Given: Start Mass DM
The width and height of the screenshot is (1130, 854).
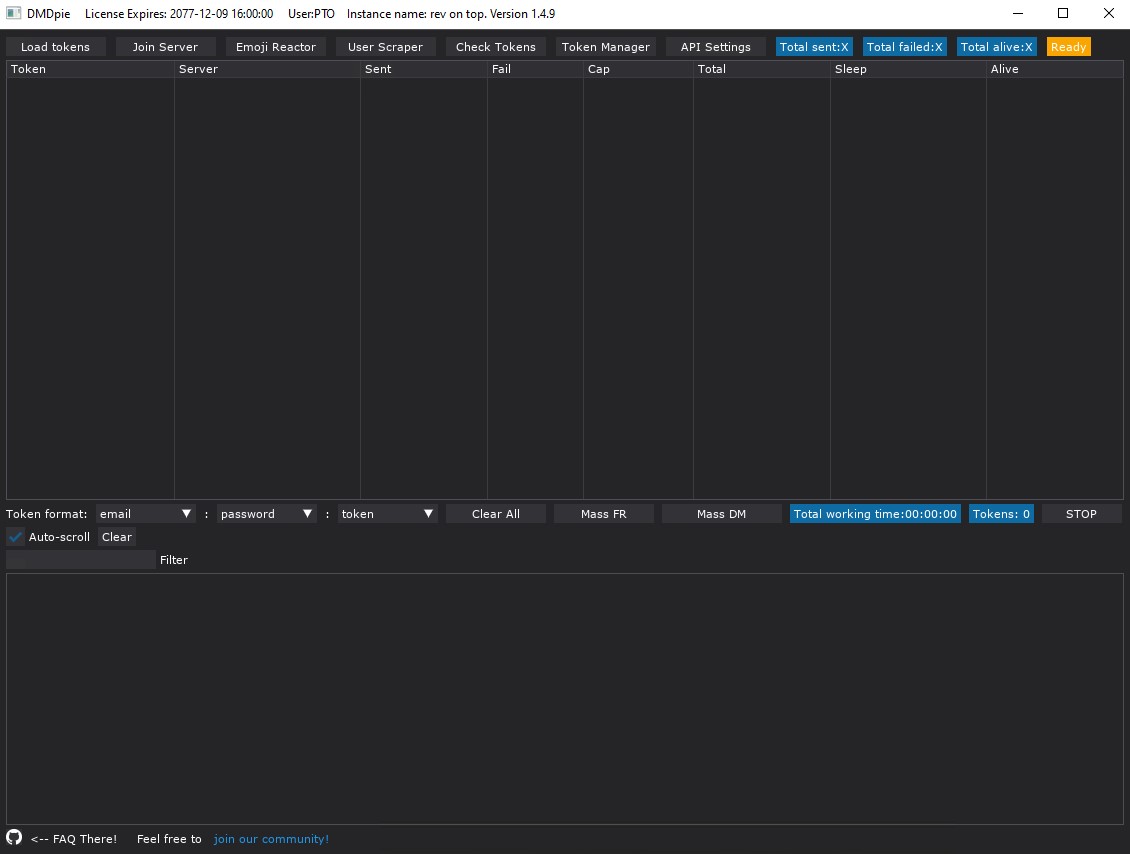Looking at the screenshot, I should [x=721, y=514].
